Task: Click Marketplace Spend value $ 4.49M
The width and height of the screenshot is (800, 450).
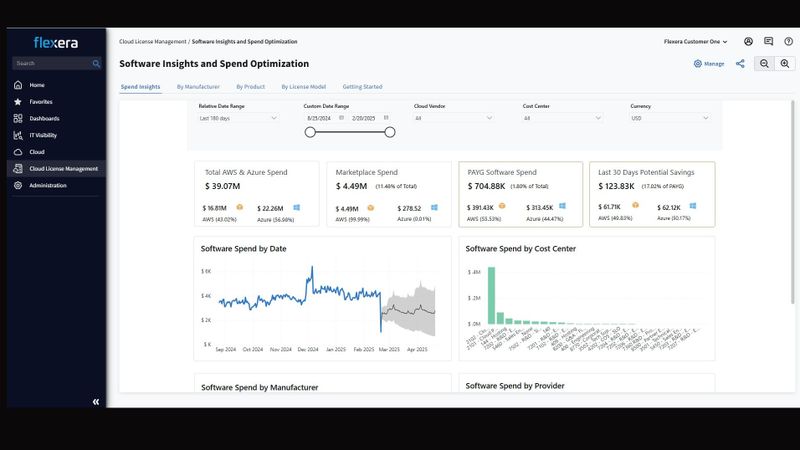Action: tap(352, 186)
